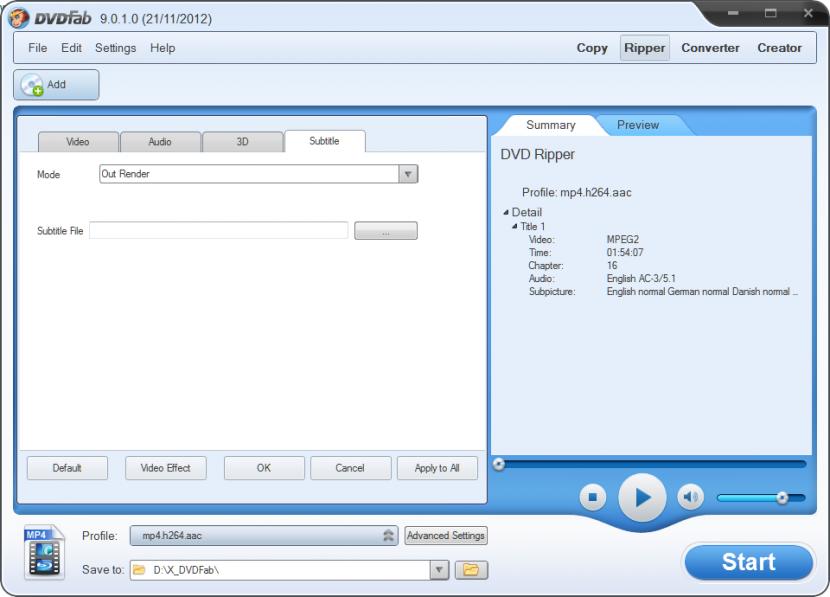
Task: Click Apply to All button
Action: pos(437,468)
